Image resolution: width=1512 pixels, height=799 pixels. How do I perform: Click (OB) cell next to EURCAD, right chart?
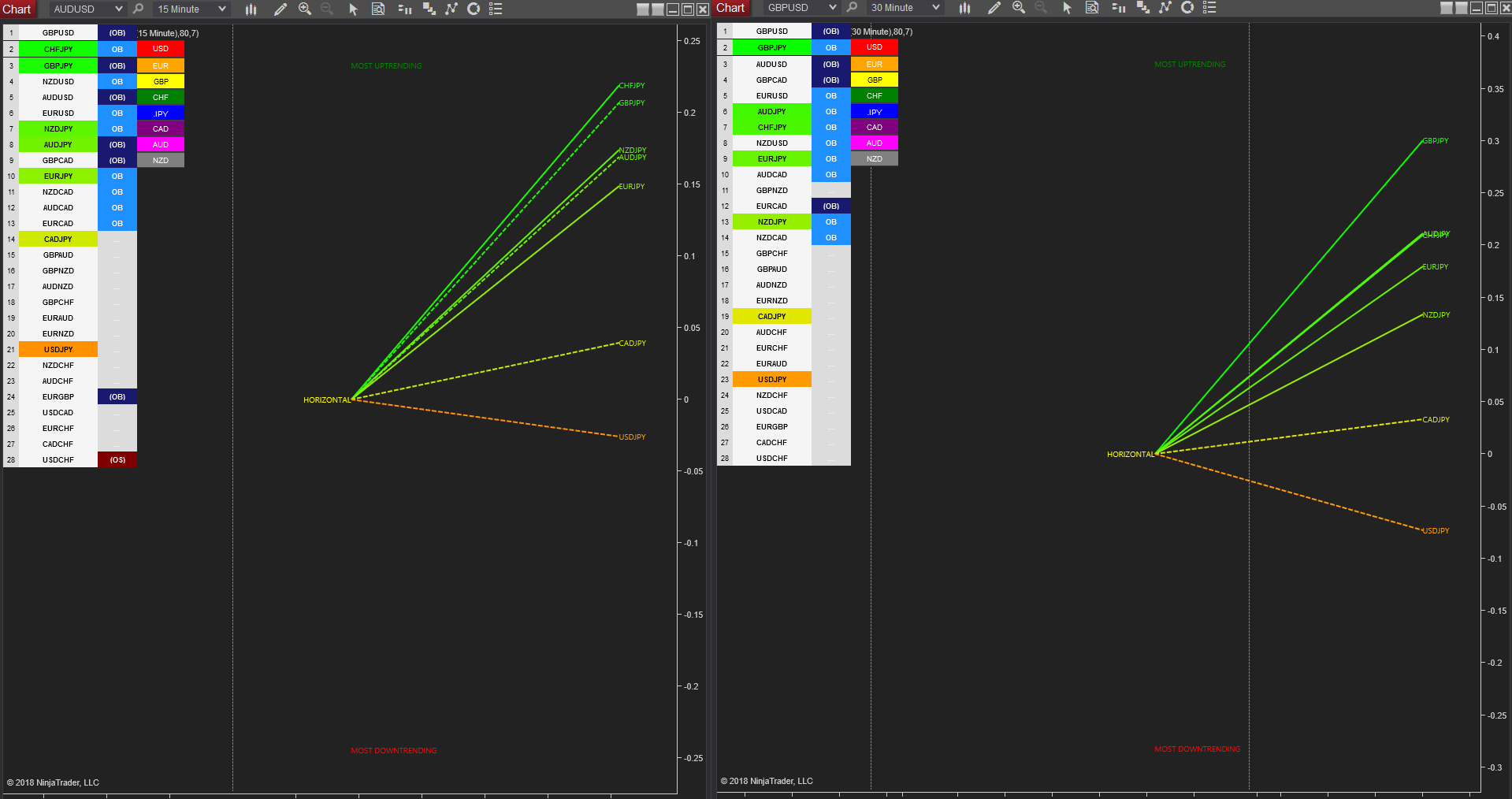[831, 206]
